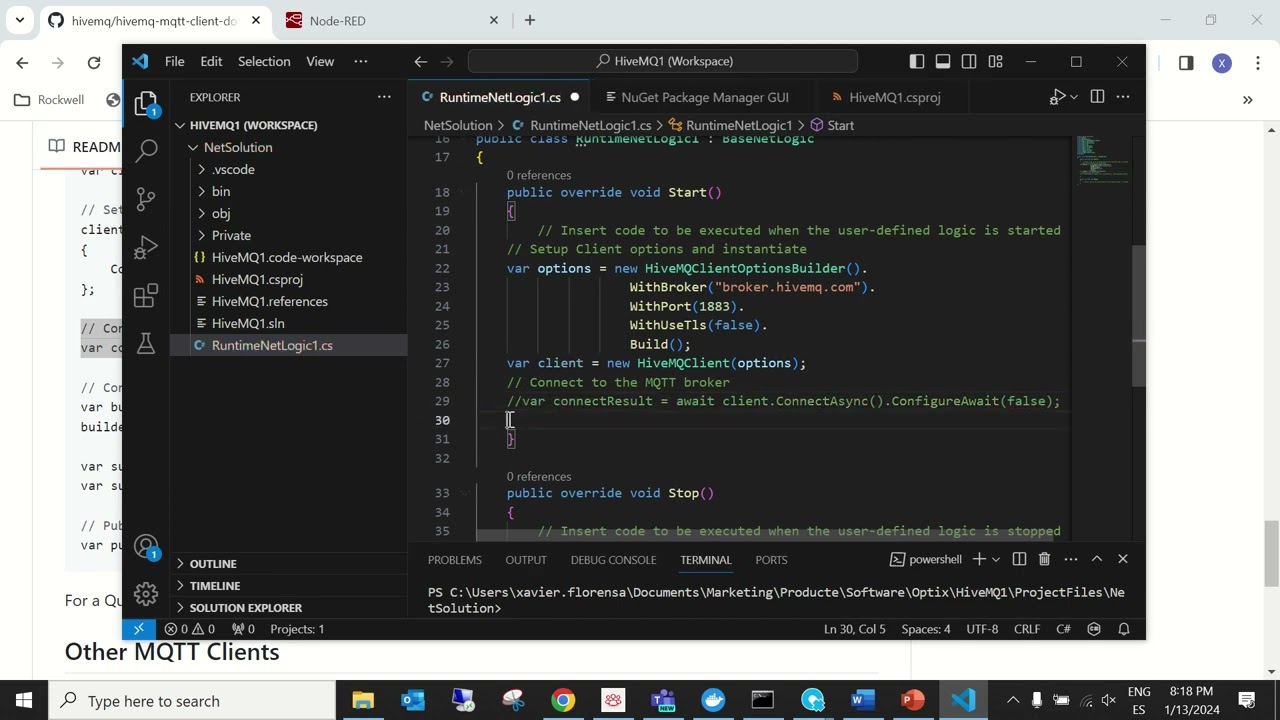Go back in VS Code navigation history
This screenshot has height=720, width=1280.
421,61
